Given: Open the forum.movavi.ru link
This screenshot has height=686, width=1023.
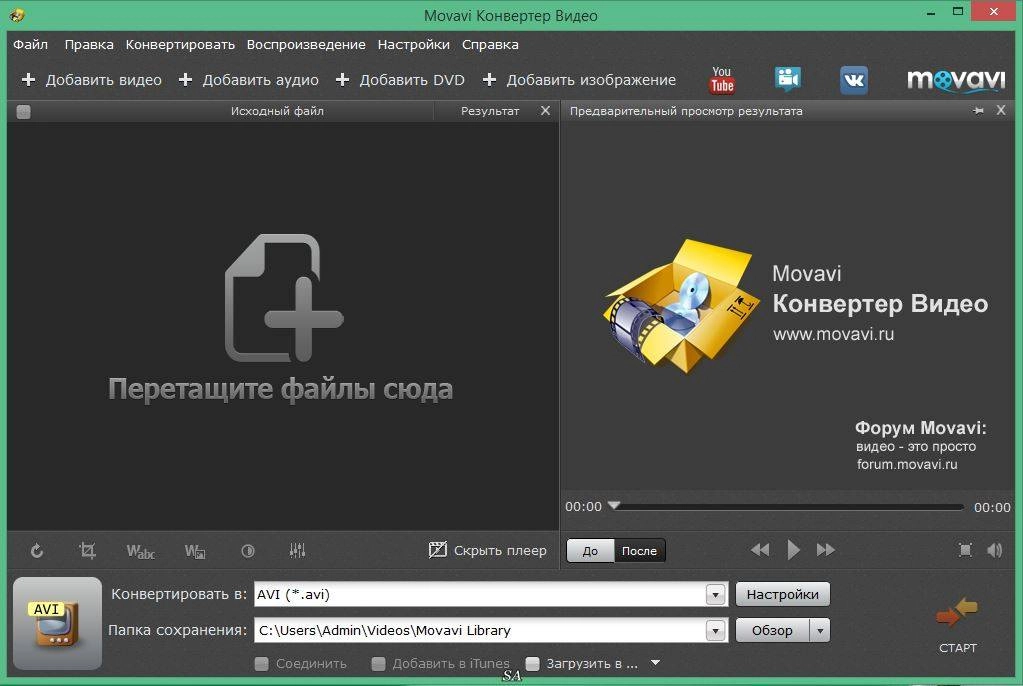Looking at the screenshot, I should point(907,464).
